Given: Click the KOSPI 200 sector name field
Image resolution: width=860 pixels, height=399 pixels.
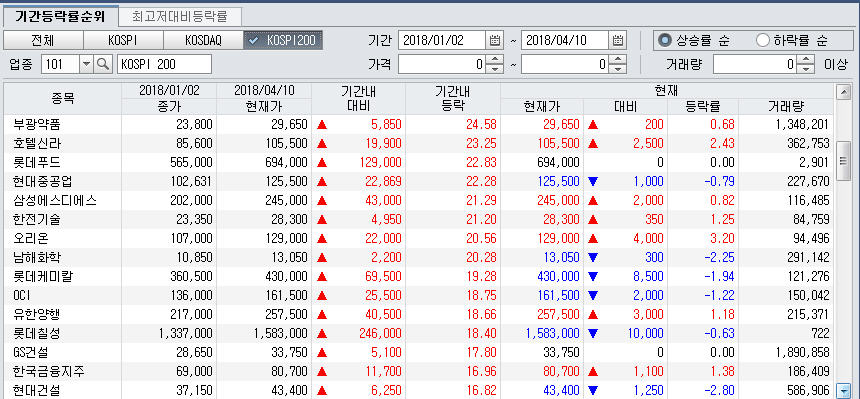Looking at the screenshot, I should 165,64.
